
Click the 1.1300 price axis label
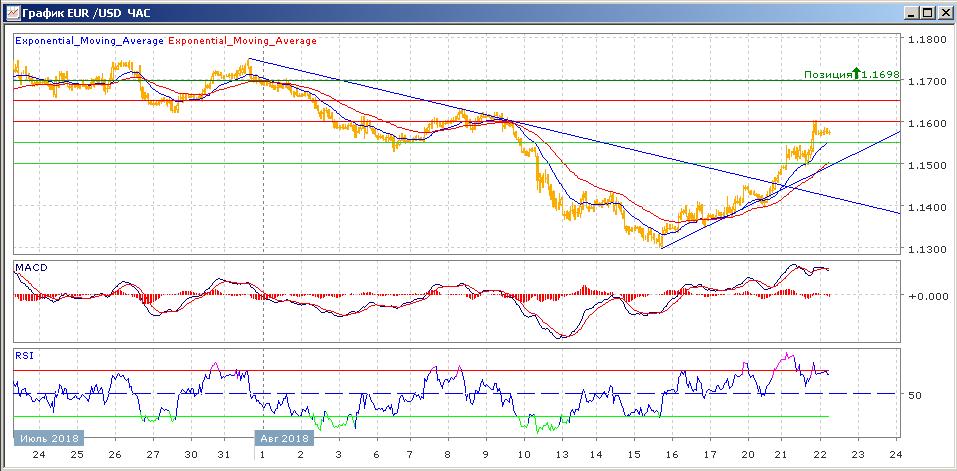click(x=925, y=249)
